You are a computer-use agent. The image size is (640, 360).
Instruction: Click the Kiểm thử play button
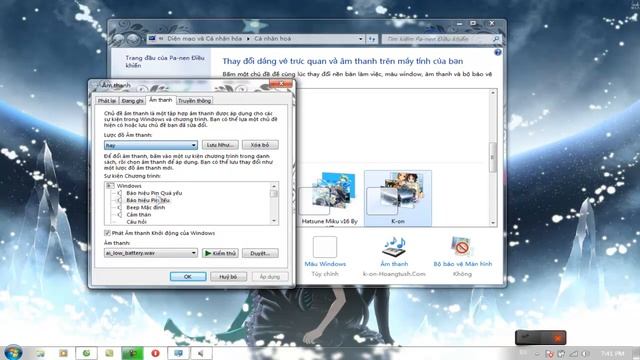(x=220, y=253)
